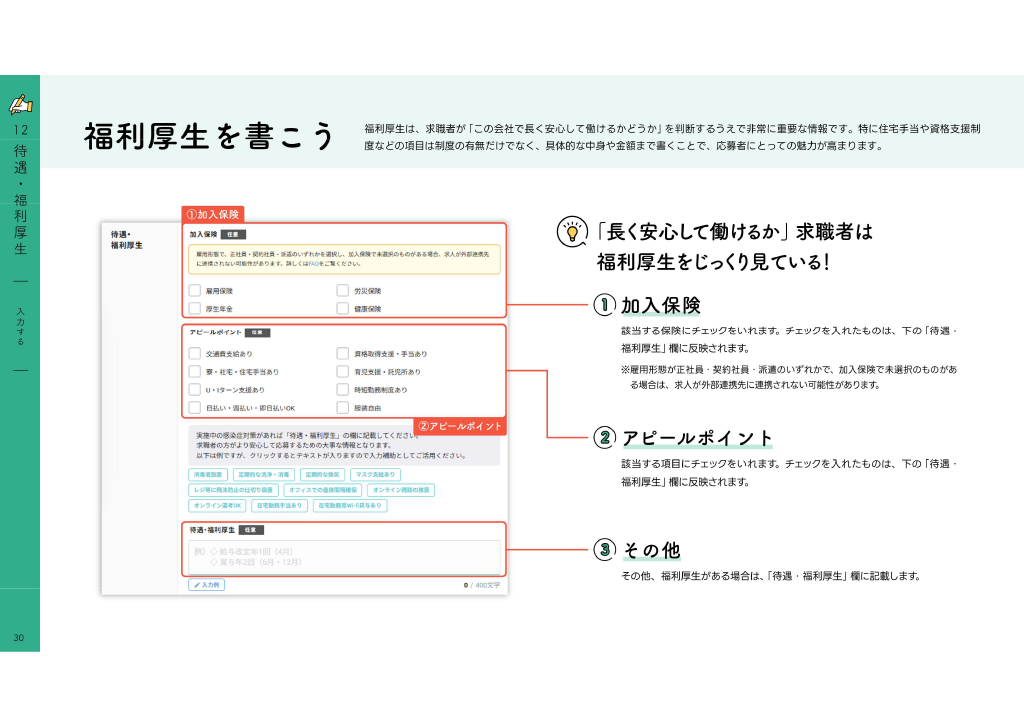Focus the 待遇・福利厚生 text area

click(x=344, y=557)
